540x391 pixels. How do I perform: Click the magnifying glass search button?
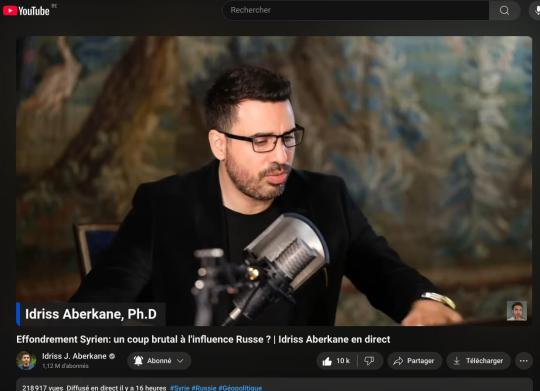[x=504, y=10]
